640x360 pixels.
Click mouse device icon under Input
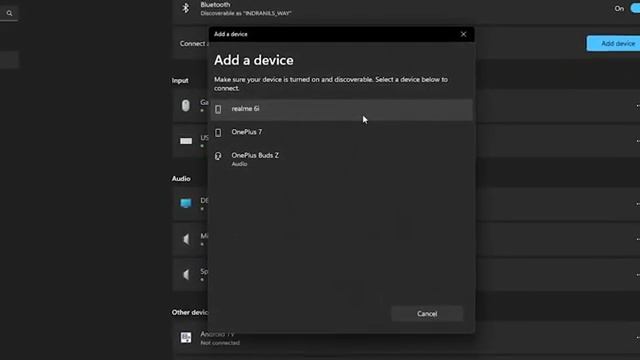186,105
